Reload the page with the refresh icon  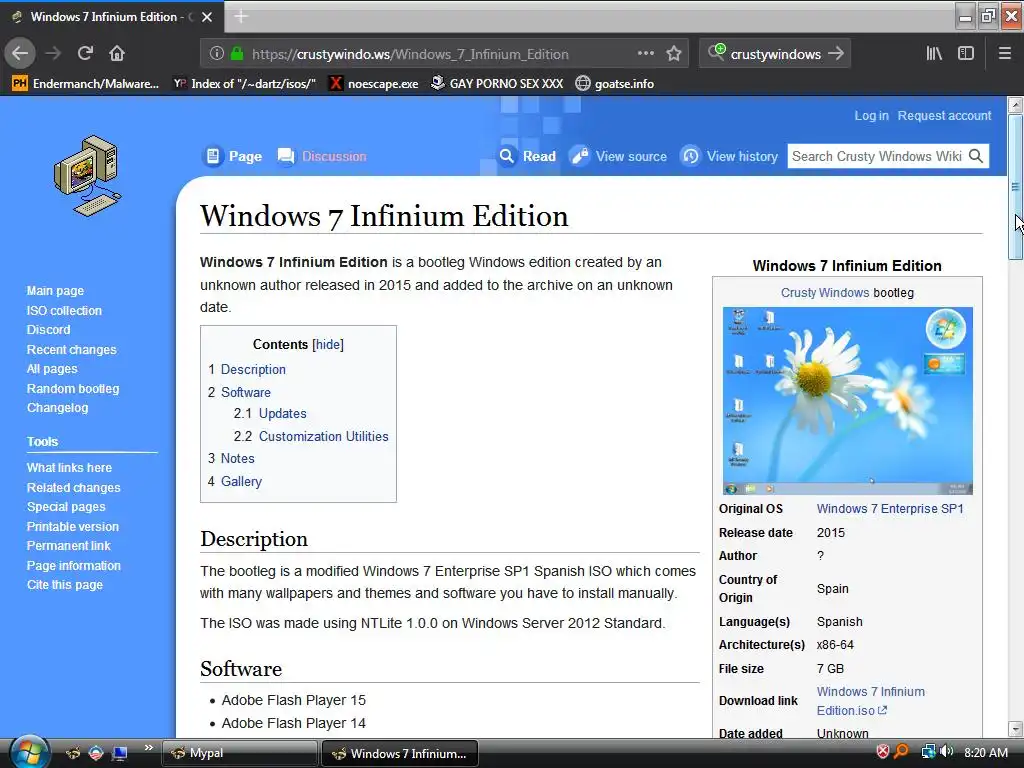pyautogui.click(x=85, y=53)
